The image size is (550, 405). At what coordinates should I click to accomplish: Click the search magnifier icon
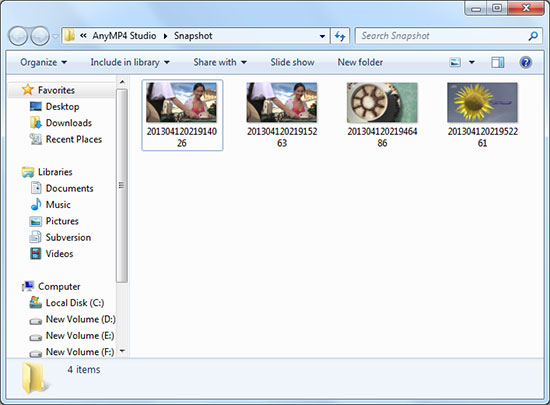coord(533,36)
